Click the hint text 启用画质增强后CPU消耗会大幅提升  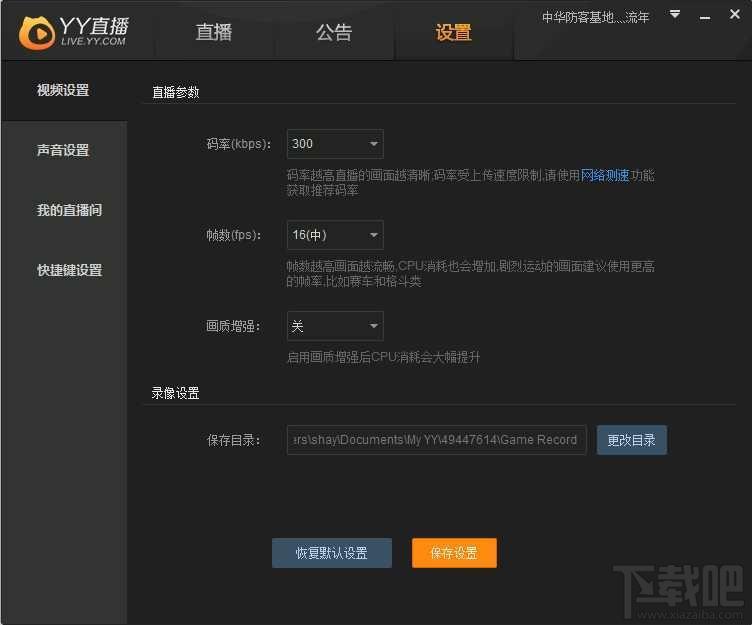(383, 357)
